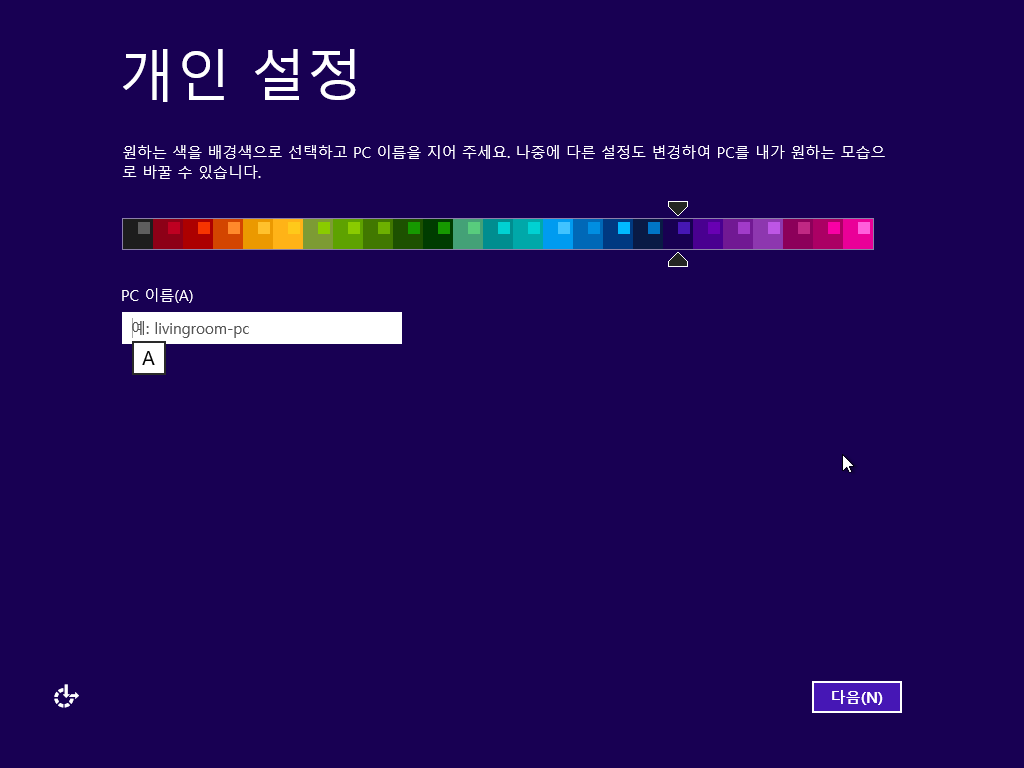Select the black-gray color swatch

138,234
